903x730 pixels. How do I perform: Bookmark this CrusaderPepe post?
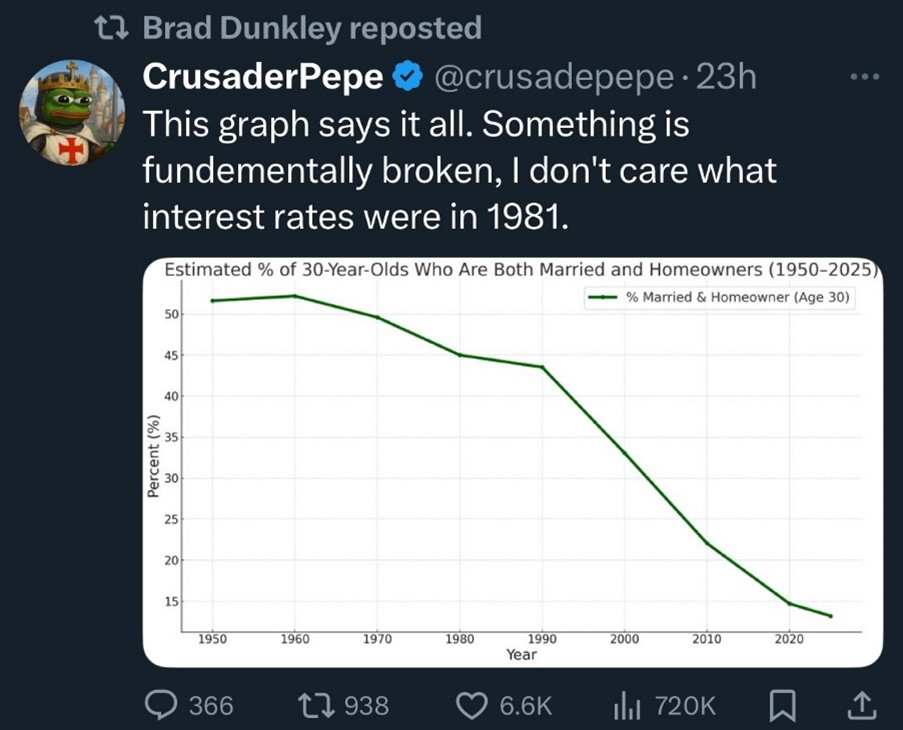pos(781,705)
